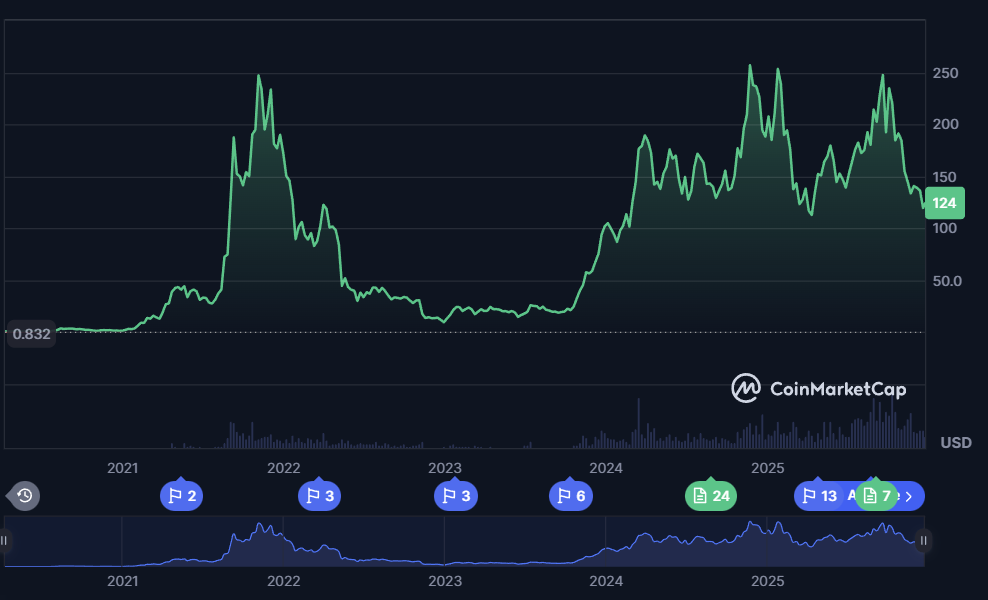Select the 2025 label on the timeline axis
The image size is (988, 600).
coord(768,467)
